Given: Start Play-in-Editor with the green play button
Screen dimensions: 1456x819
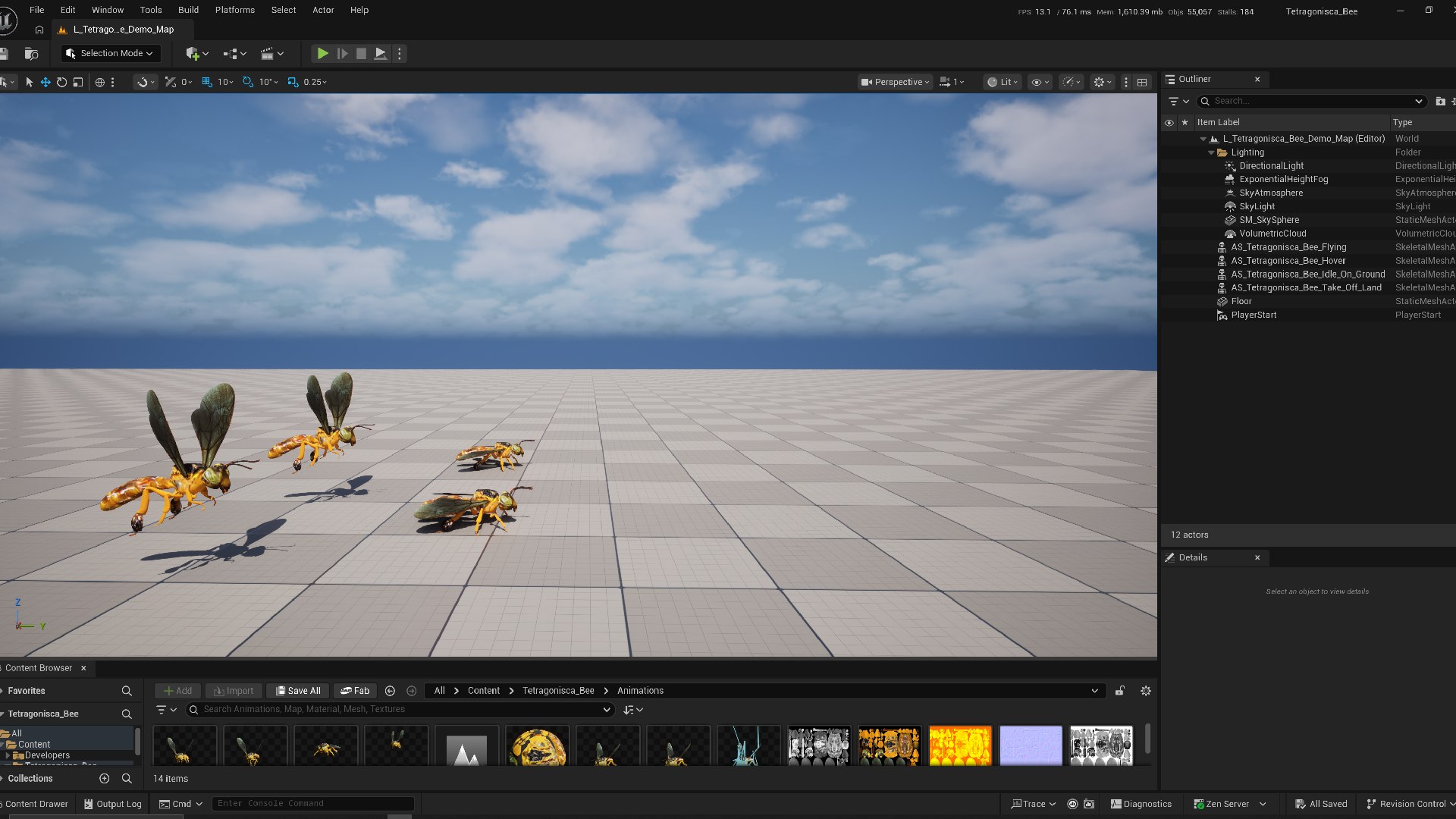Looking at the screenshot, I should [x=322, y=53].
